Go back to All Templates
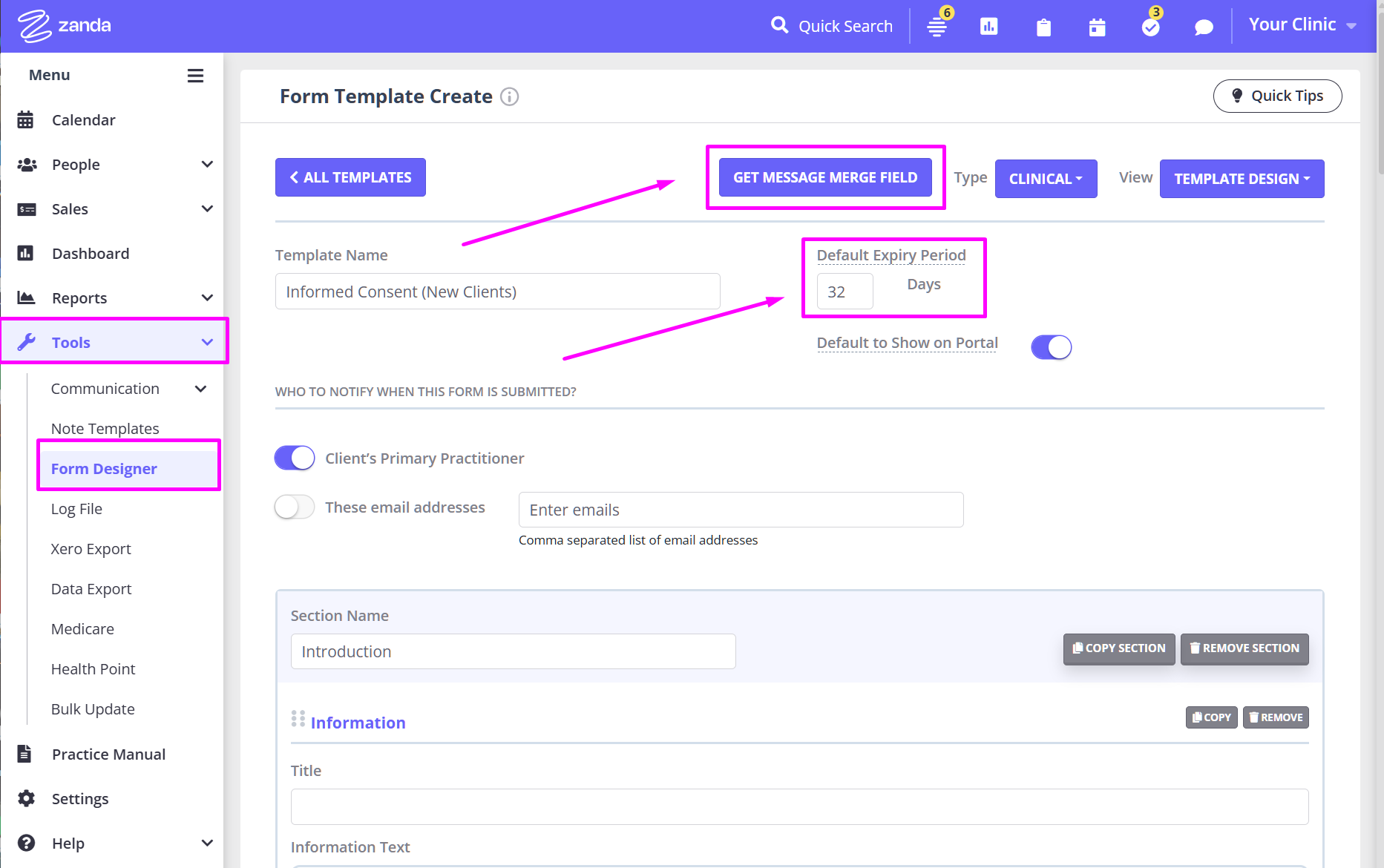Viewport: 1384px width, 868px height. 350,177
